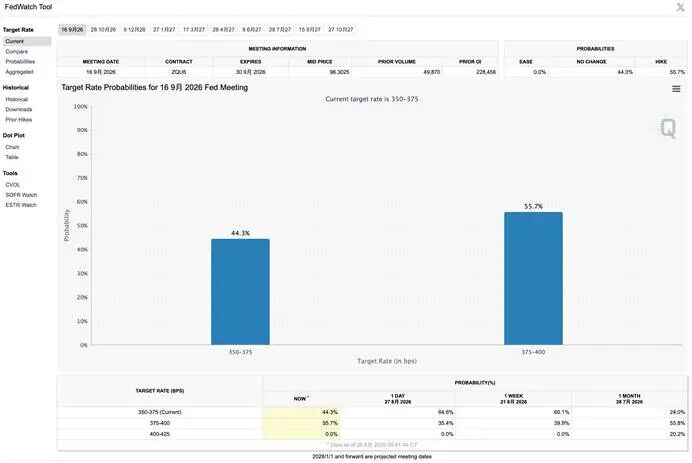Open the 17 3月27 meeting tab

click(194, 30)
